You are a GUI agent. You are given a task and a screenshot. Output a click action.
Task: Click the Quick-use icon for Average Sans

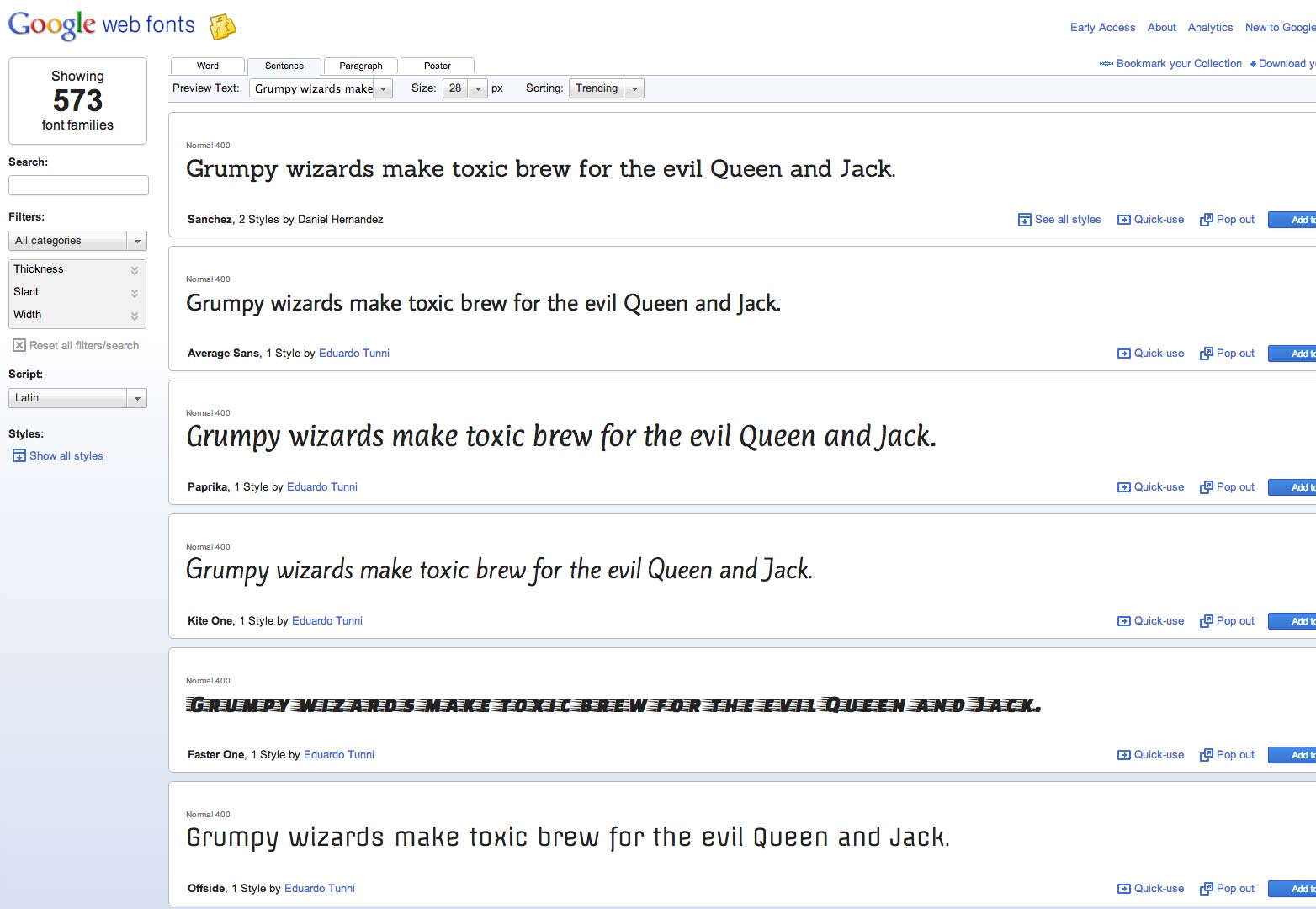(x=1124, y=353)
